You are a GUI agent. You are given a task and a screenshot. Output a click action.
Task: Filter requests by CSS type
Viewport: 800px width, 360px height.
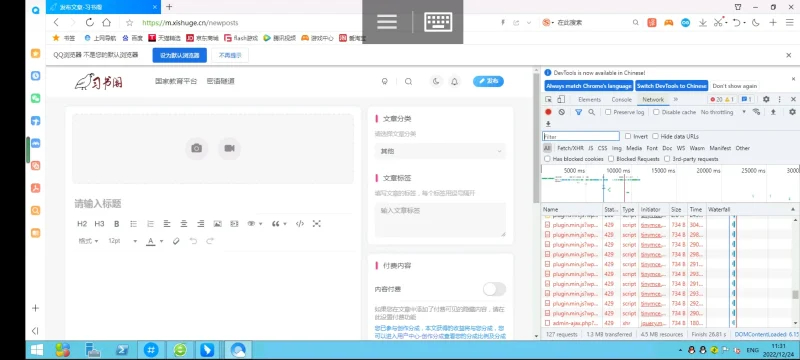tap(603, 148)
